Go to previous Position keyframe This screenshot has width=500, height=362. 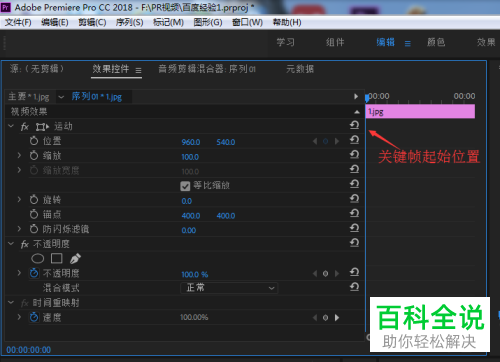click(x=315, y=141)
